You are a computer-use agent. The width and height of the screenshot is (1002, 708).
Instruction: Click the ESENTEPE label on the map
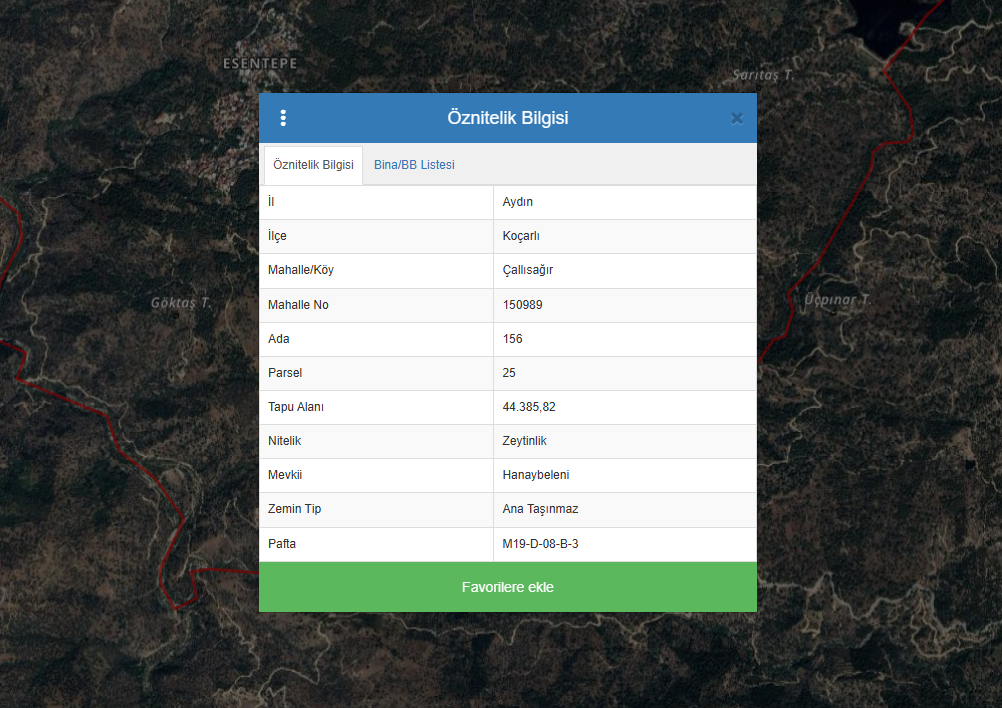point(260,64)
